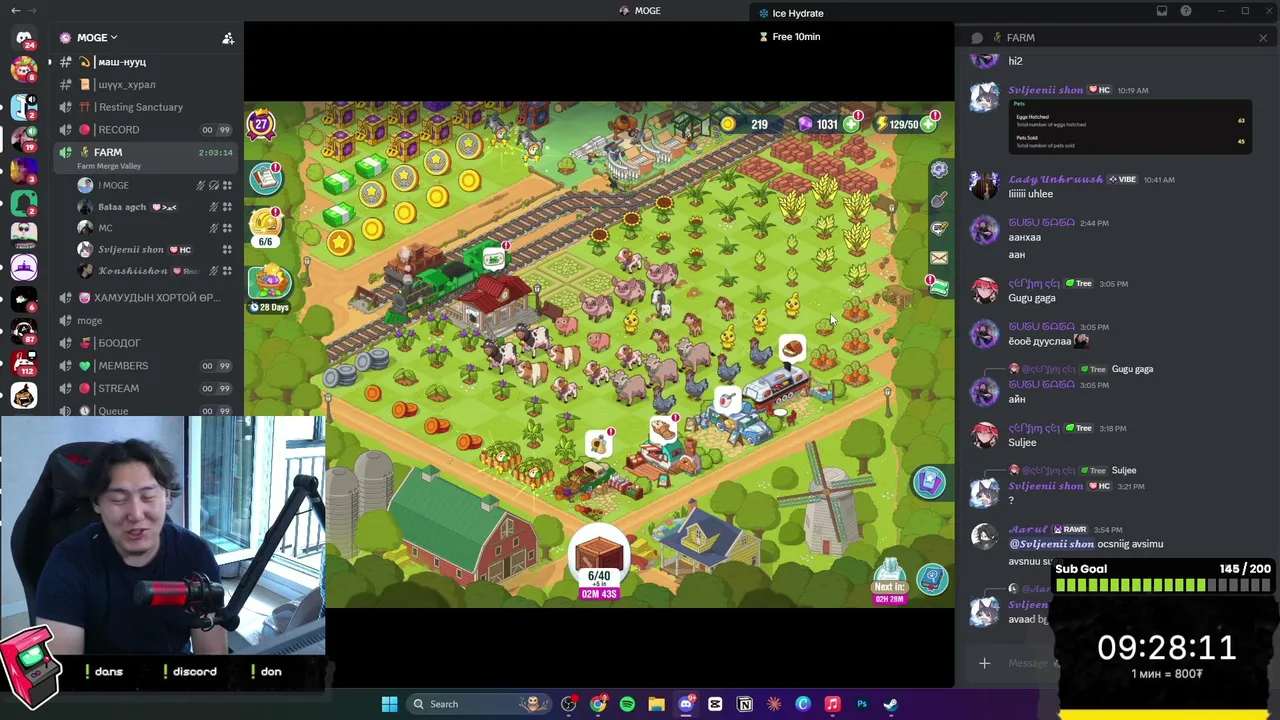Open the Discord inbox icon in title bar
The width and height of the screenshot is (1280, 720).
click(x=1162, y=11)
